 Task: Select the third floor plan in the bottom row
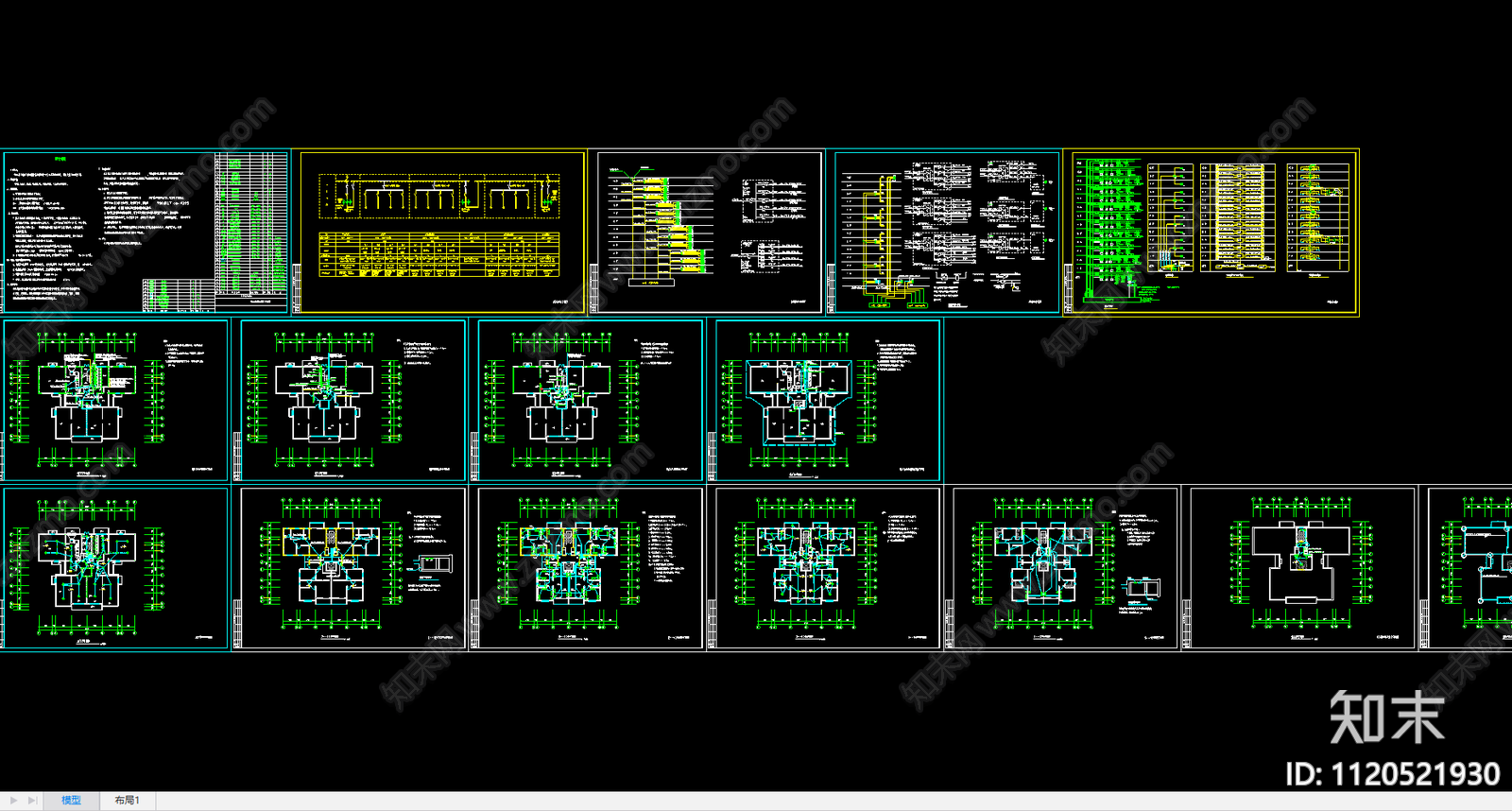point(591,568)
